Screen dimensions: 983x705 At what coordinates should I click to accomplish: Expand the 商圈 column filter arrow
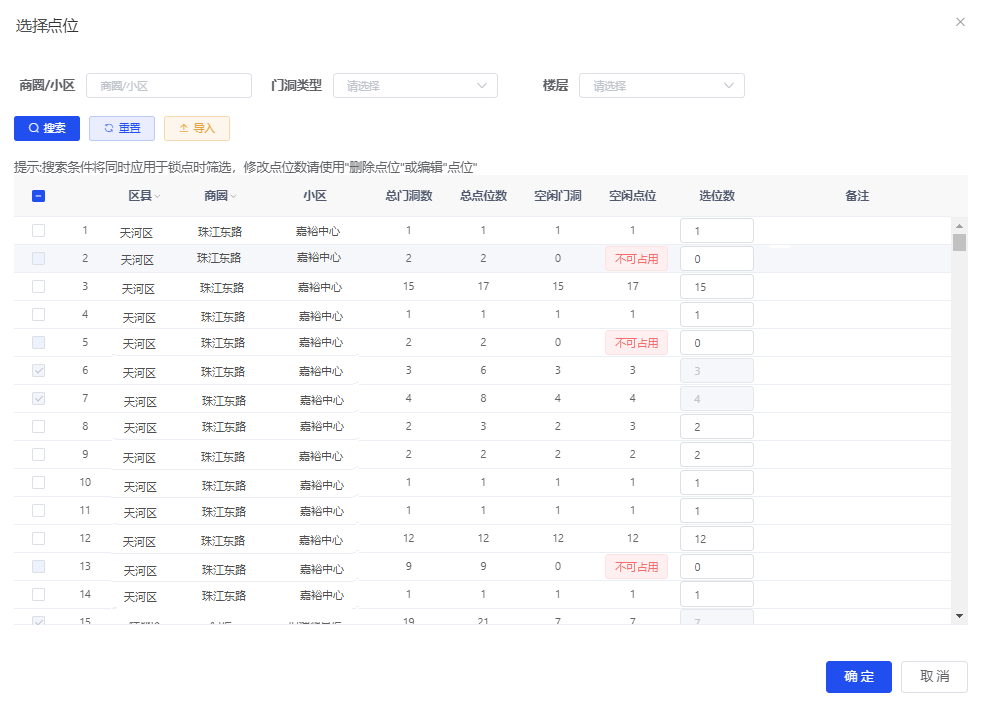click(x=234, y=197)
